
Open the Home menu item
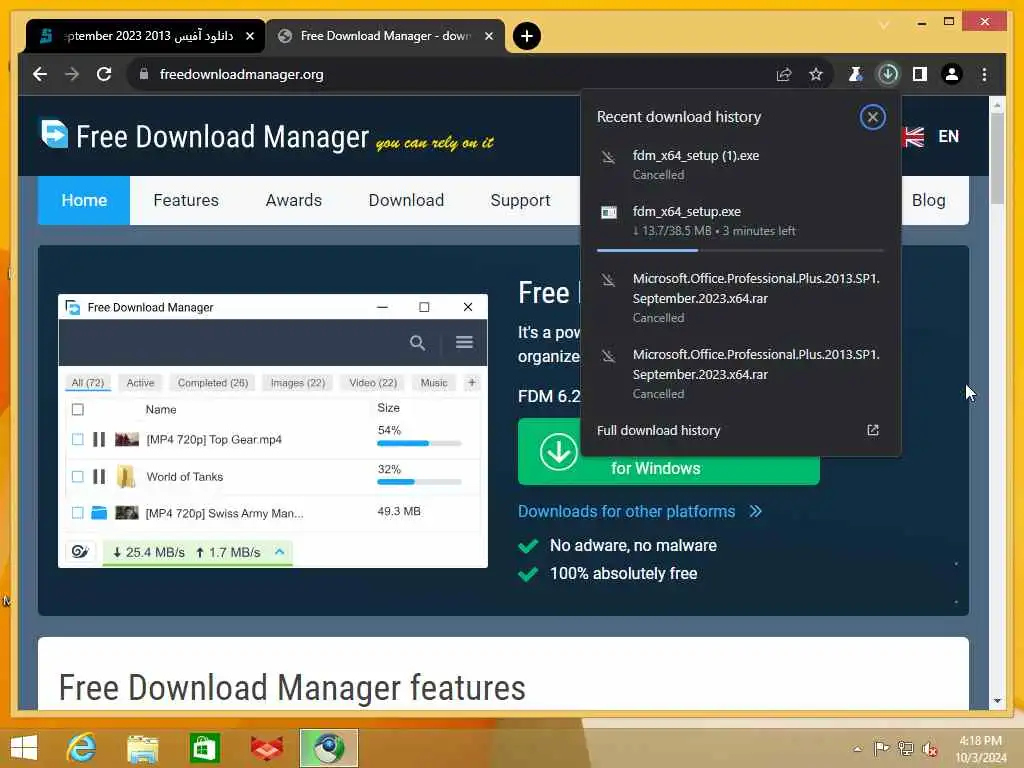(x=84, y=200)
